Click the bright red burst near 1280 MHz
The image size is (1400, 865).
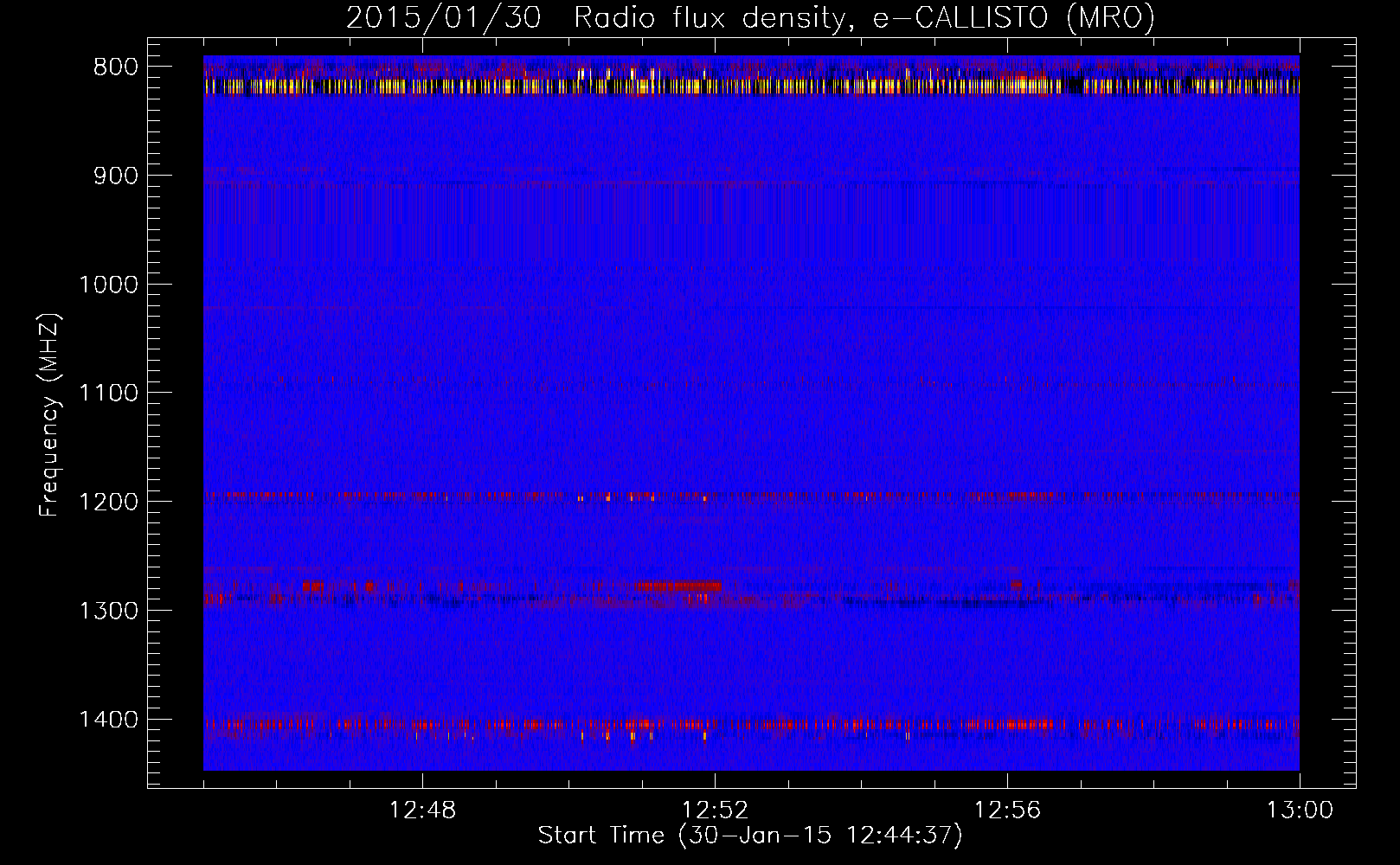pyautogui.click(x=678, y=586)
